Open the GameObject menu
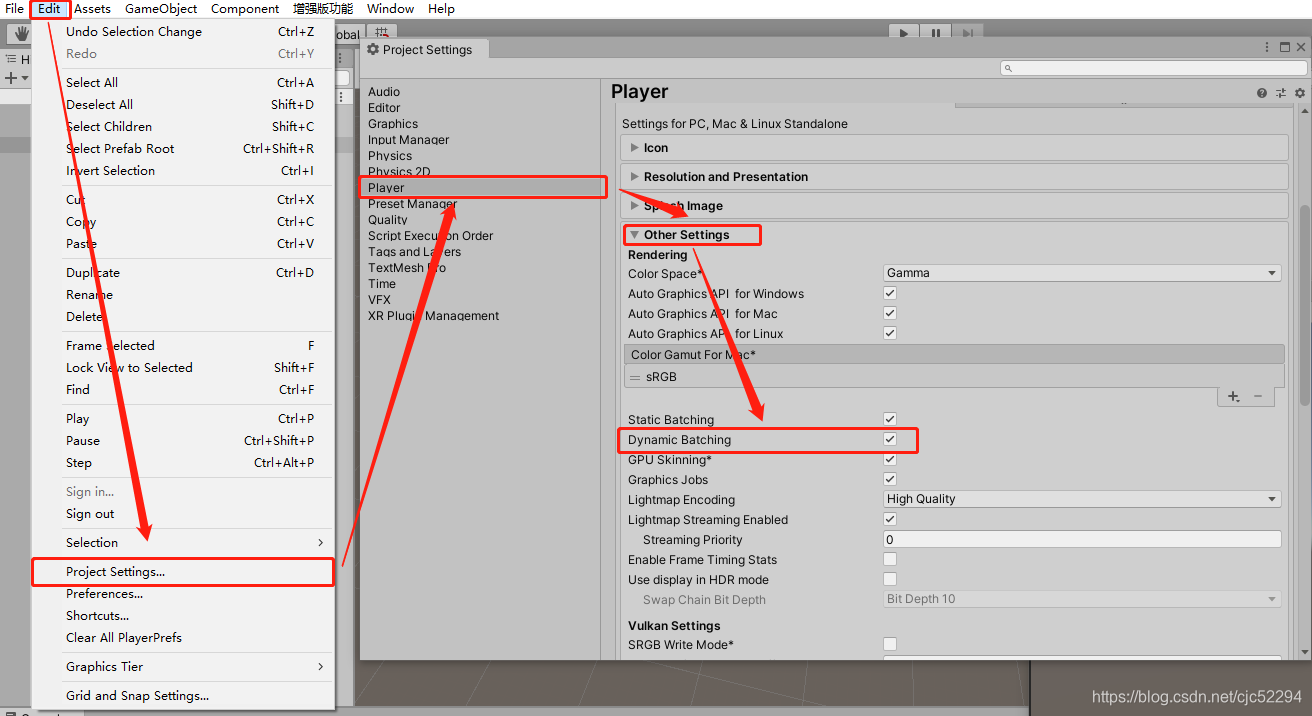Image resolution: width=1312 pixels, height=716 pixels. pos(161,9)
